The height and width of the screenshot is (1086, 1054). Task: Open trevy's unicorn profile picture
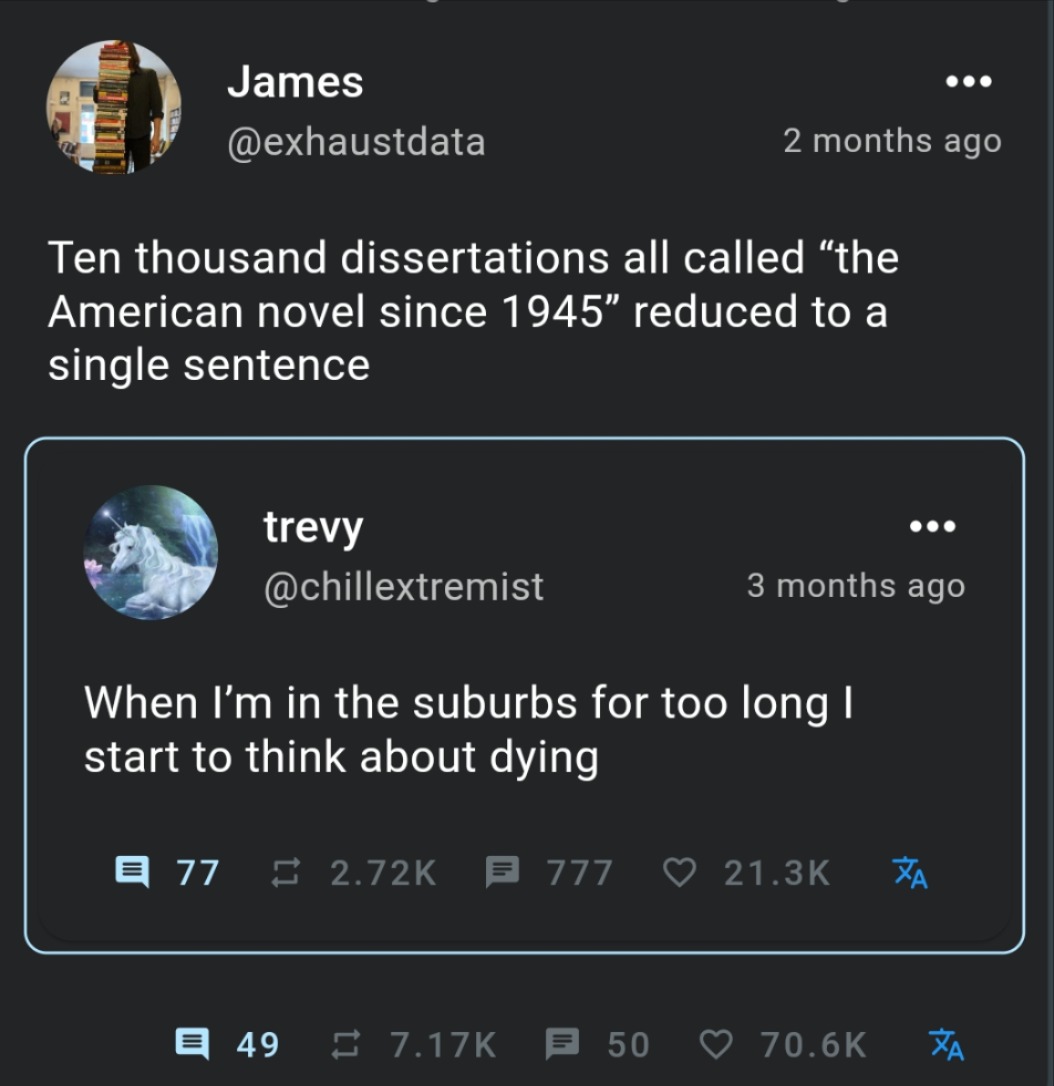point(151,553)
